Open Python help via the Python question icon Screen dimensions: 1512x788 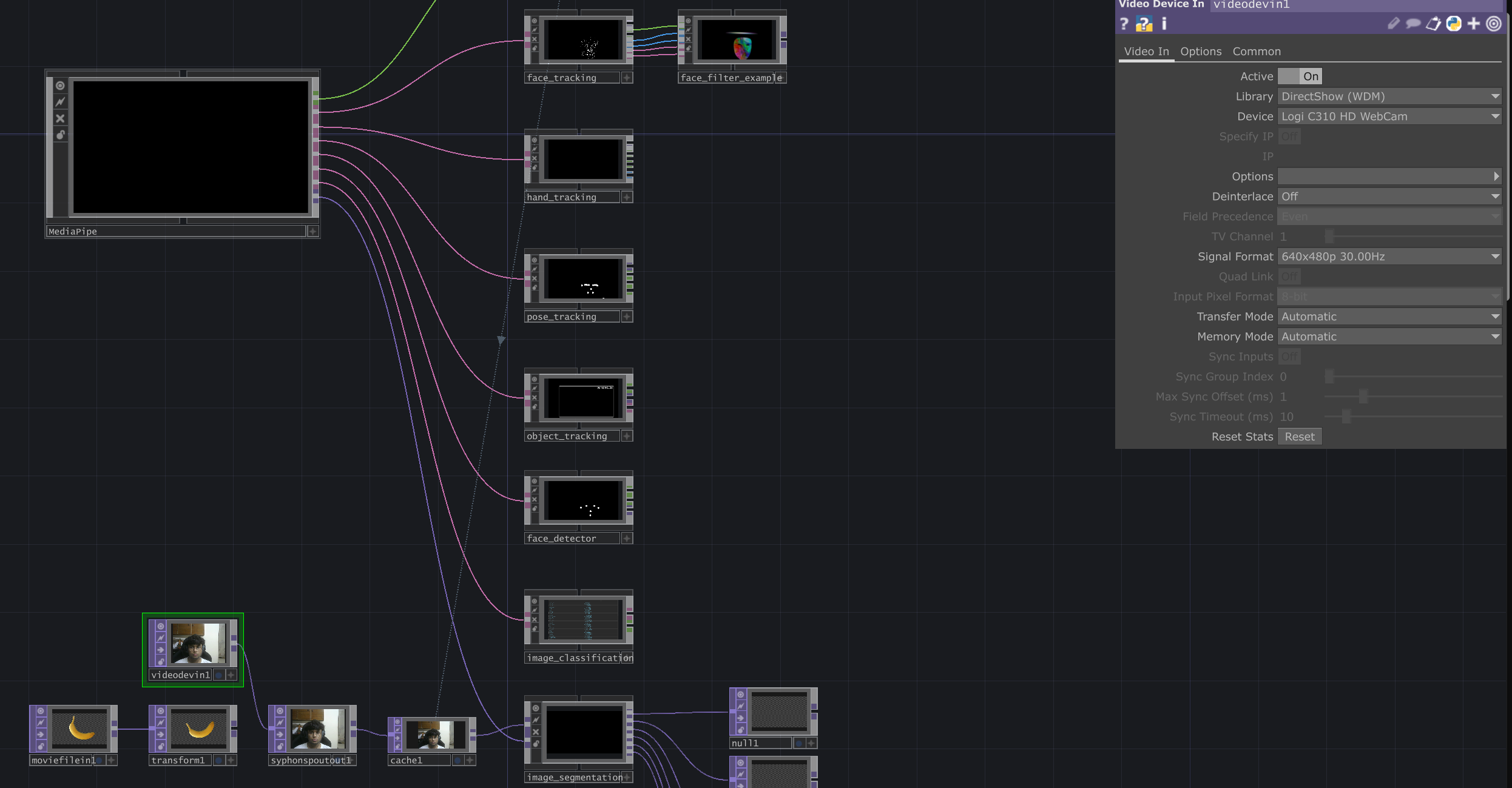(1144, 24)
